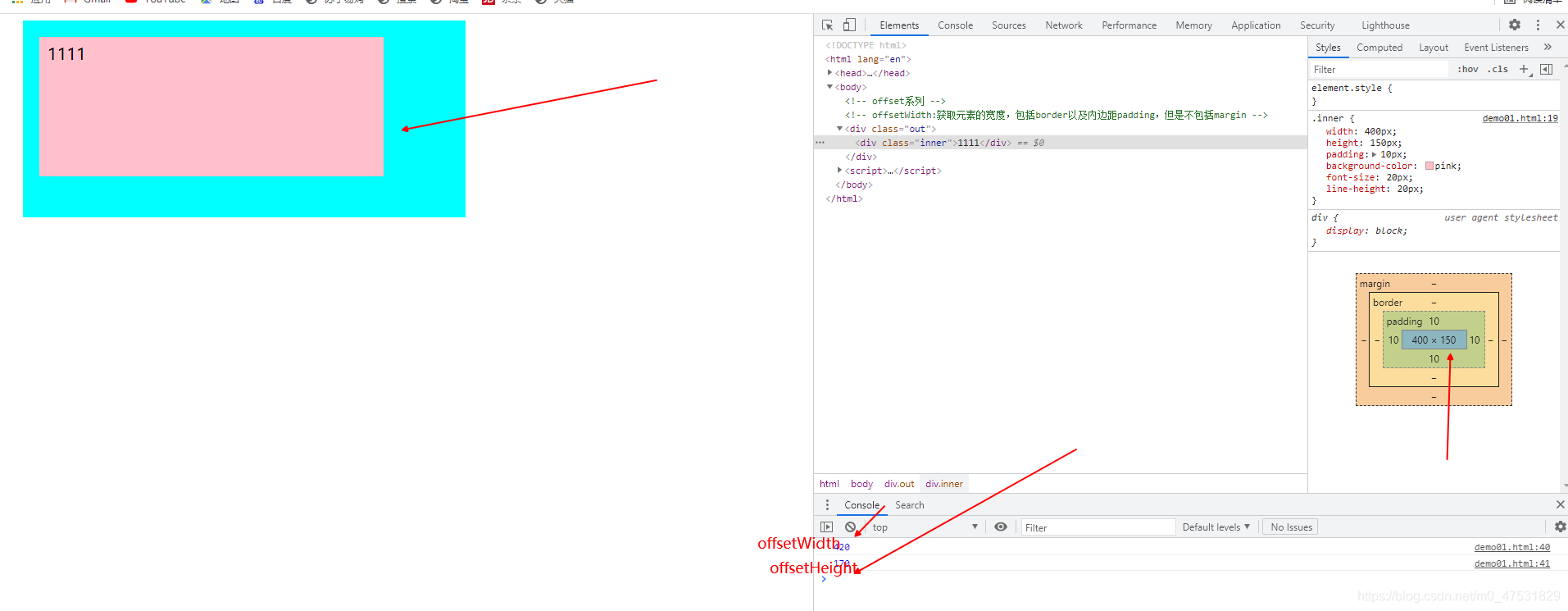
Task: Click the pink inner box with 1111
Action: [211, 107]
